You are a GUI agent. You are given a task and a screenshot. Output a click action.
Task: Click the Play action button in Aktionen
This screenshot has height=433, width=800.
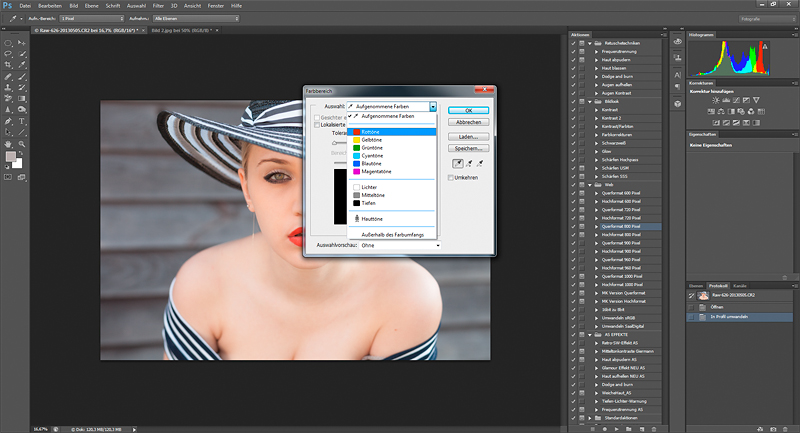pyautogui.click(x=616, y=429)
